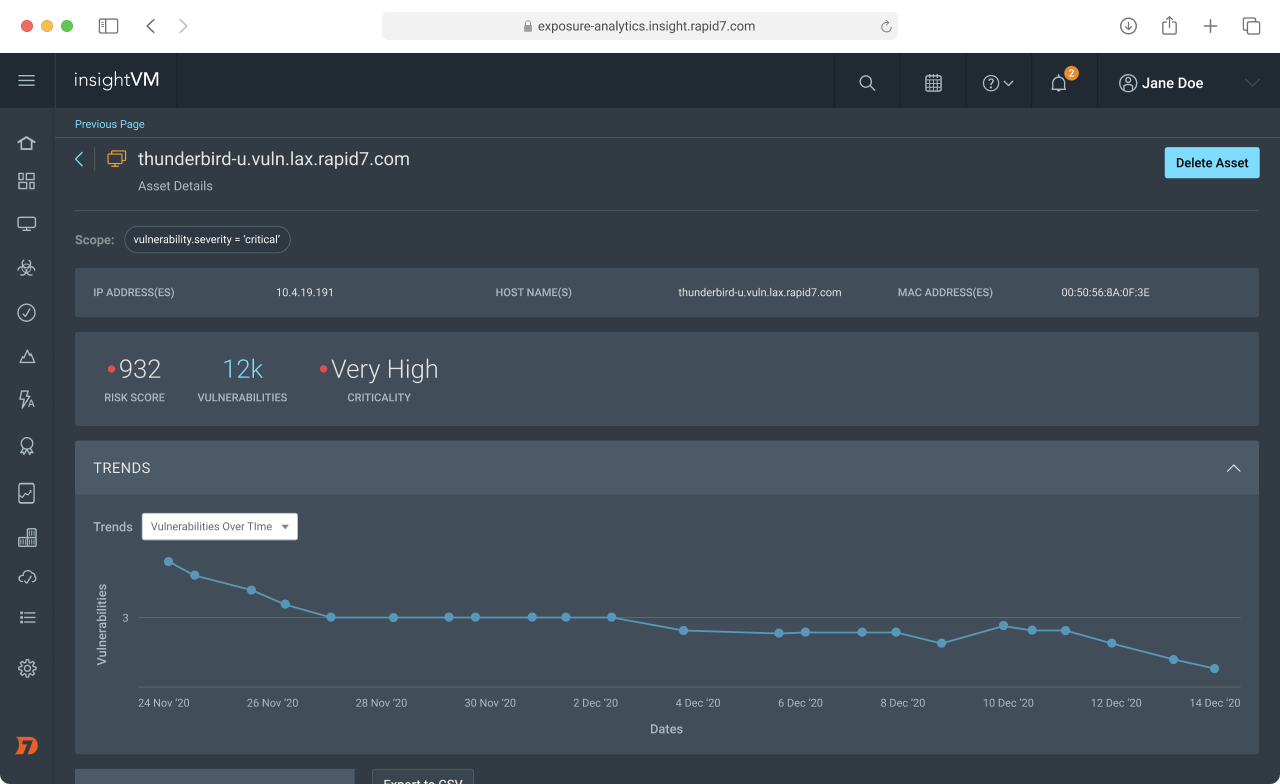Screen dimensions: 1280x784
Task: Click the Delete Asset button
Action: coord(1212,163)
